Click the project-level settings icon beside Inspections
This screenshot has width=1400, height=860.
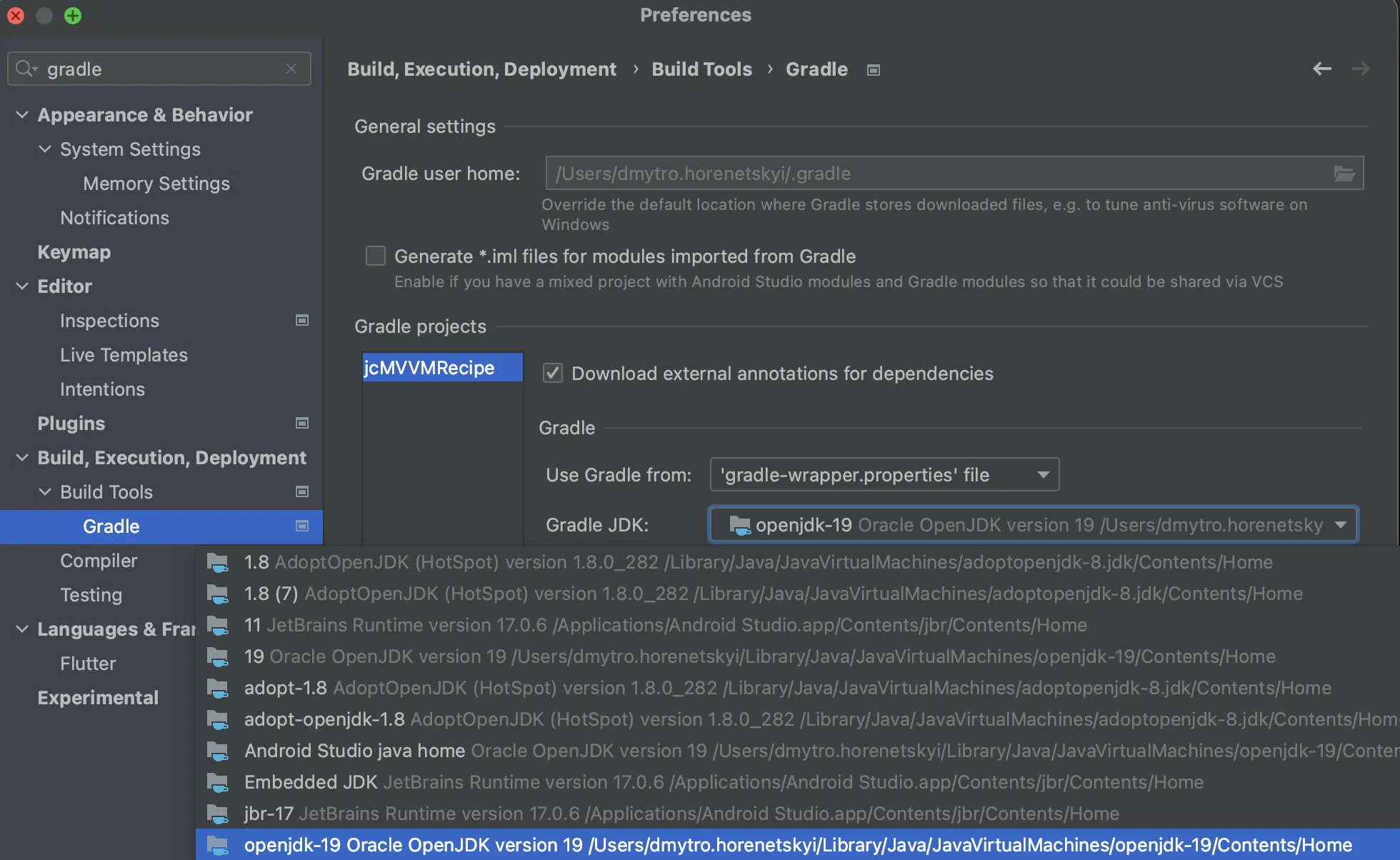[x=302, y=321]
